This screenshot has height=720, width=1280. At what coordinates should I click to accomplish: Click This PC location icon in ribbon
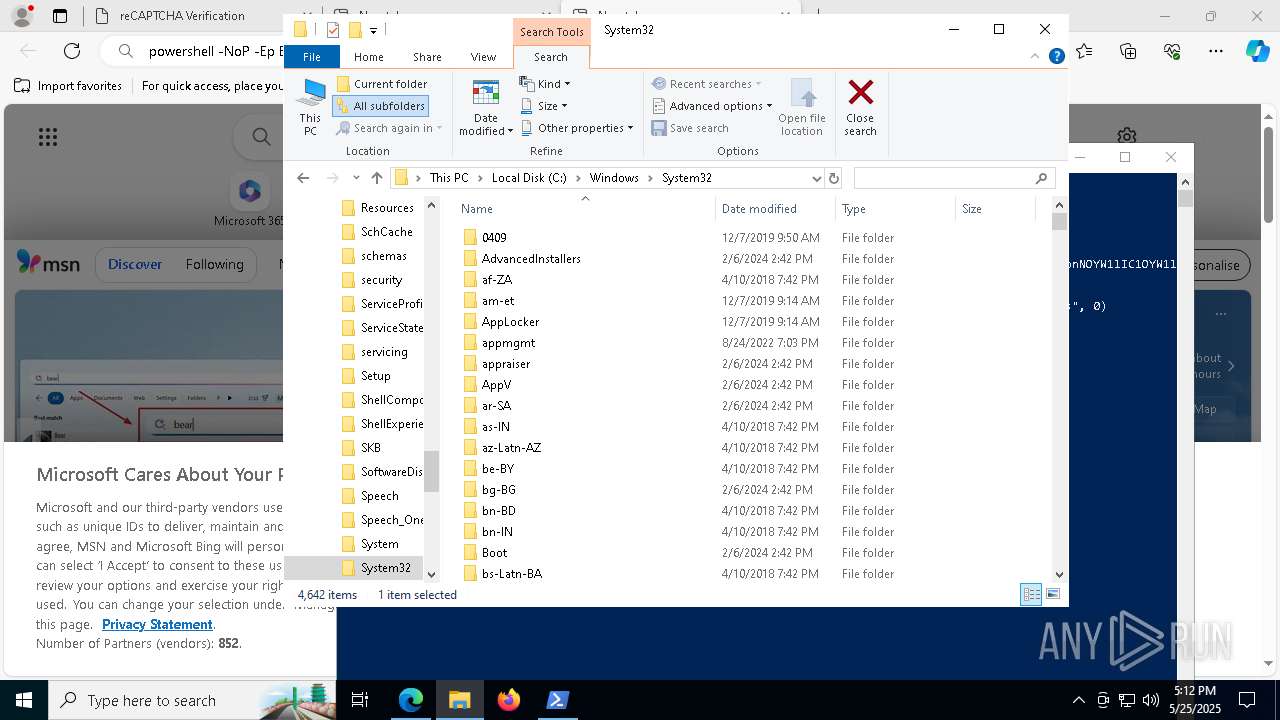pyautogui.click(x=310, y=107)
